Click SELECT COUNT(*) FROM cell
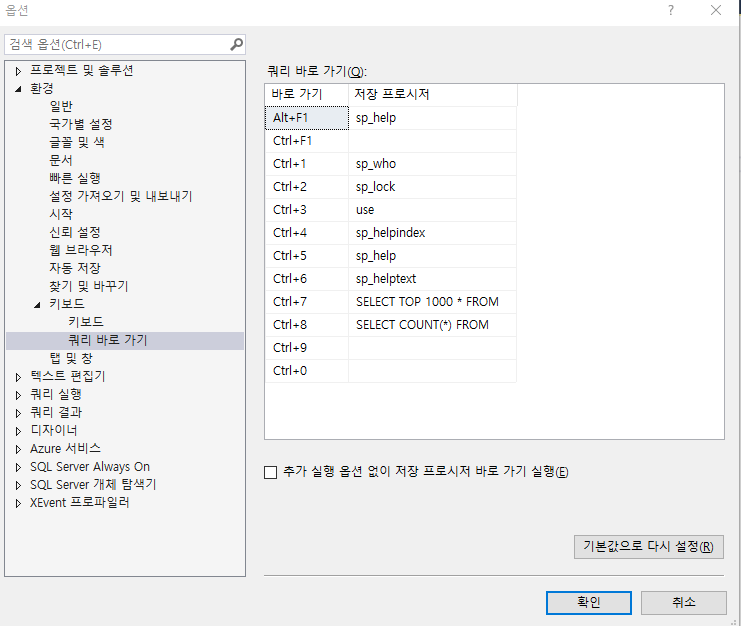Screen dimensions: 741x626 click(432, 325)
